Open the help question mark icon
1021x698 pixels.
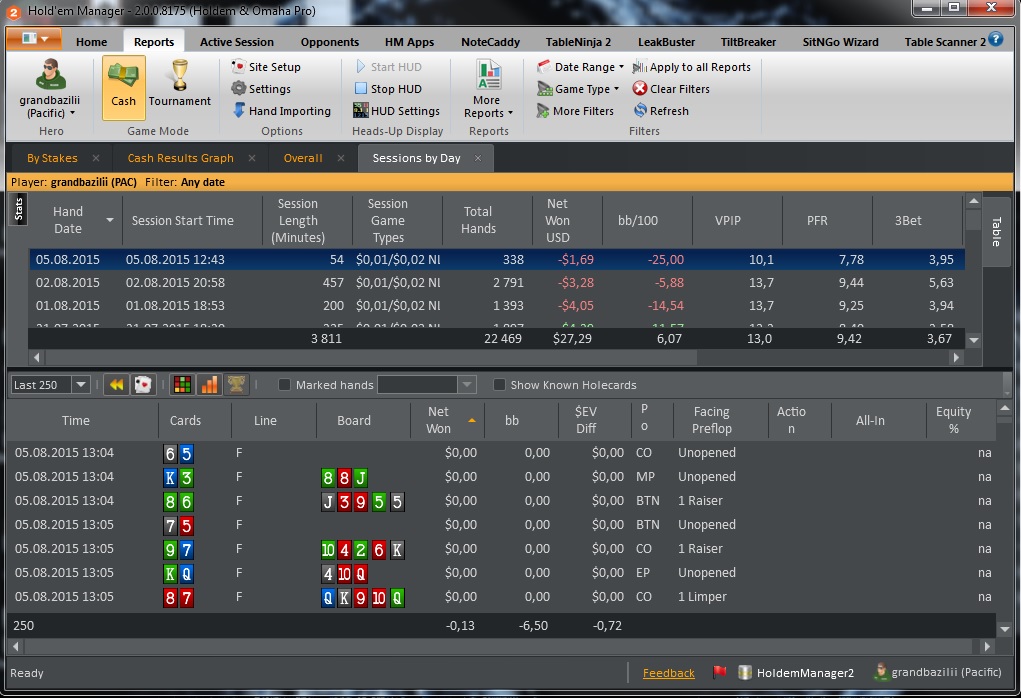click(x=996, y=39)
